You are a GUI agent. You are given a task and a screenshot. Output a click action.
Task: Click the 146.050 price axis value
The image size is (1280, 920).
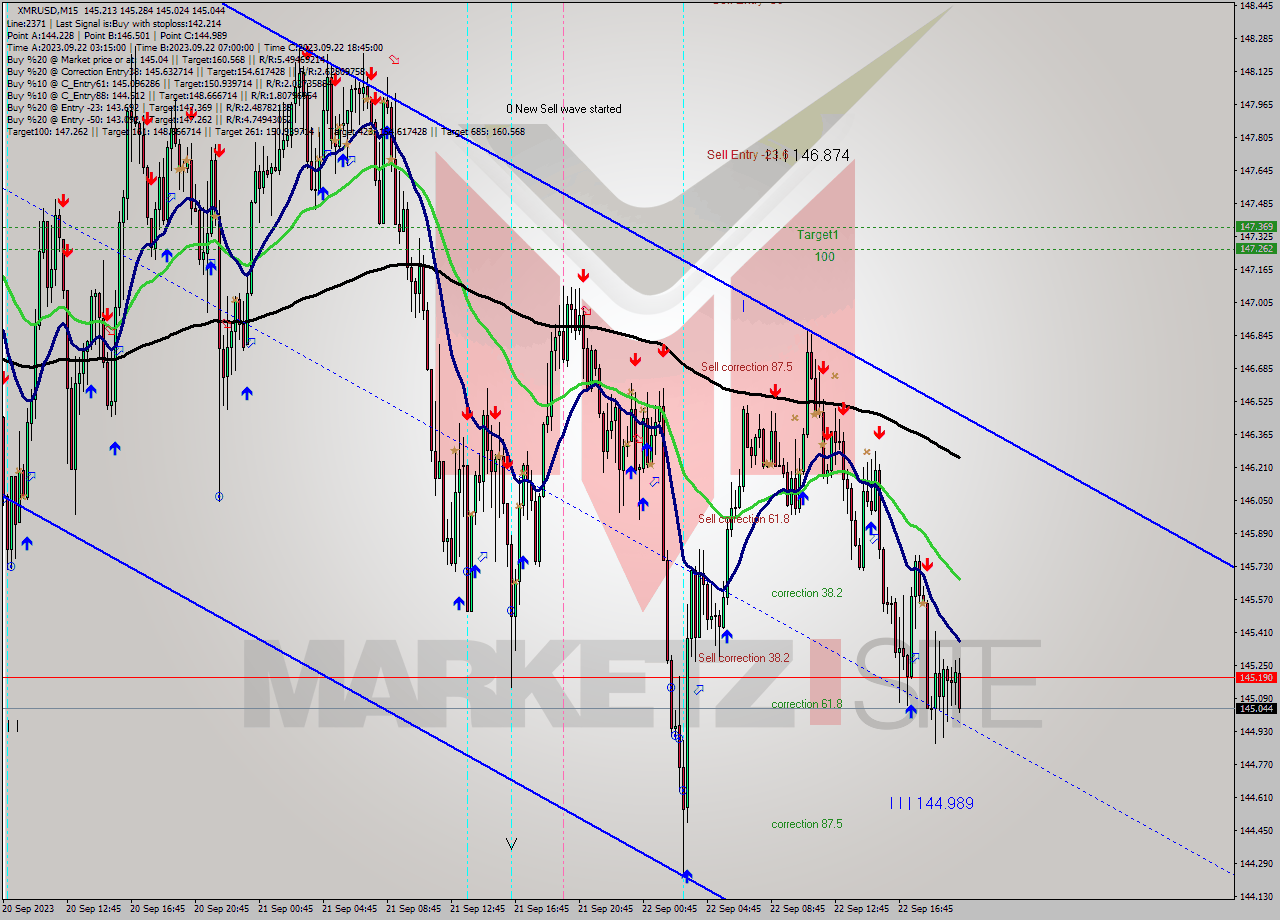(1255, 500)
